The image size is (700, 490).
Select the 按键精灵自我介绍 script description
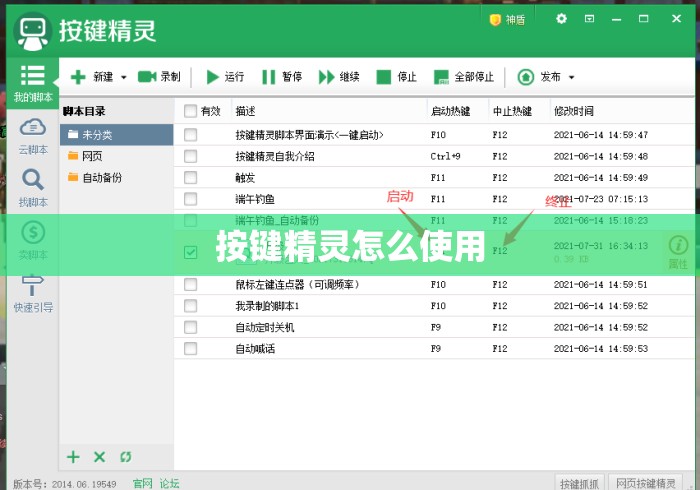[275, 156]
